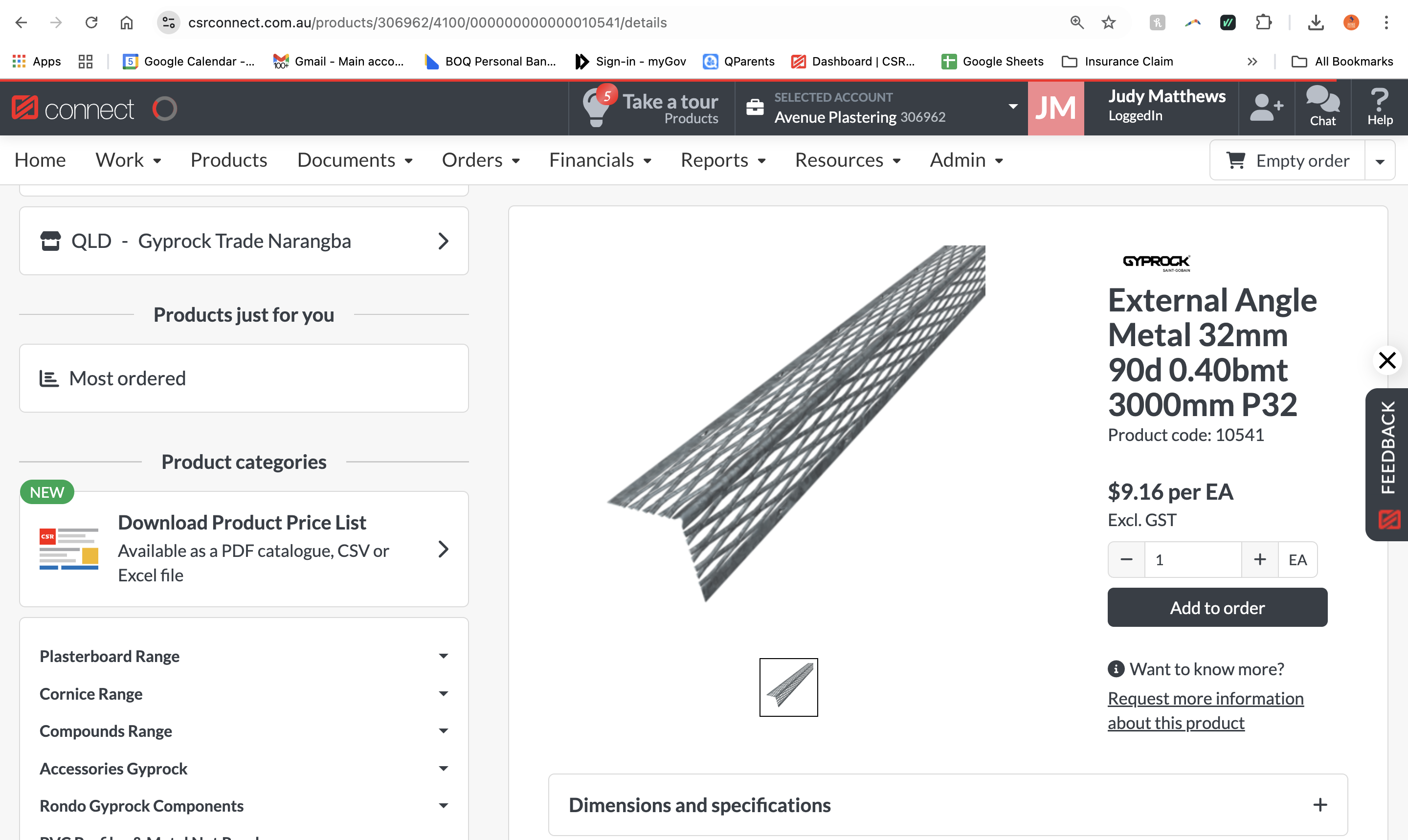Expand Compounds Range category
1408x840 pixels.
tap(244, 731)
